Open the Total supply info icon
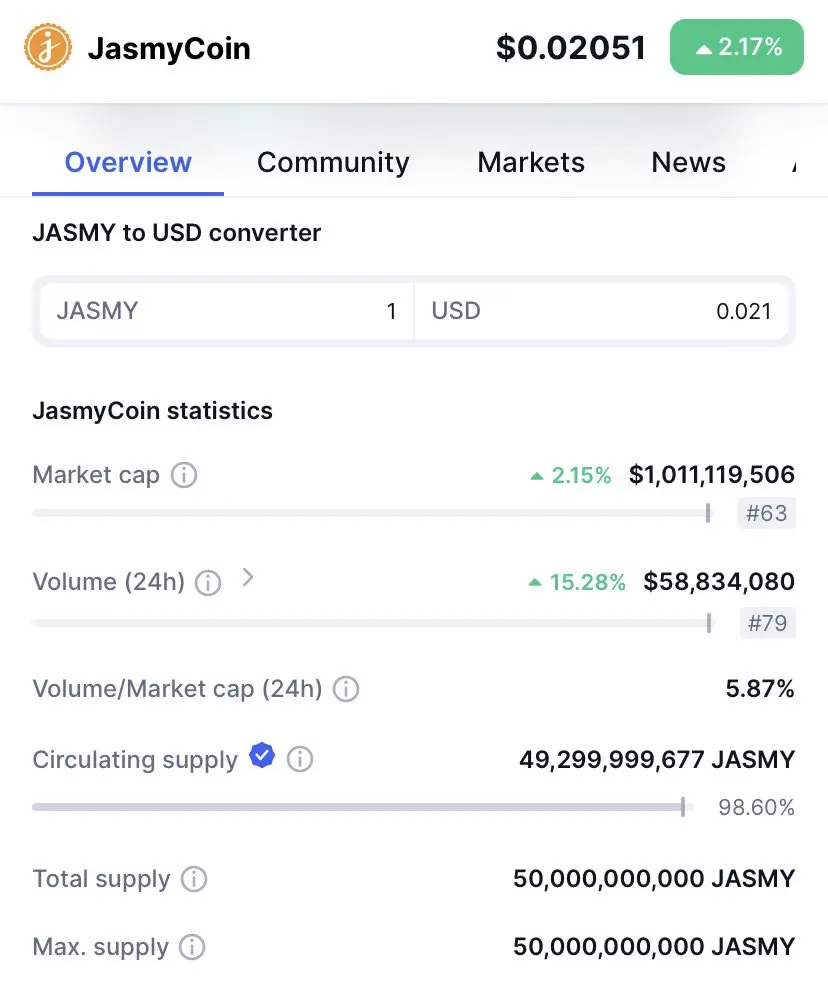 point(194,879)
